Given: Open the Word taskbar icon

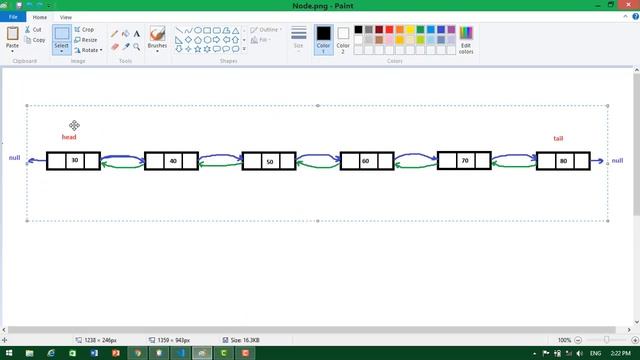Looking at the screenshot, I should coord(94,353).
